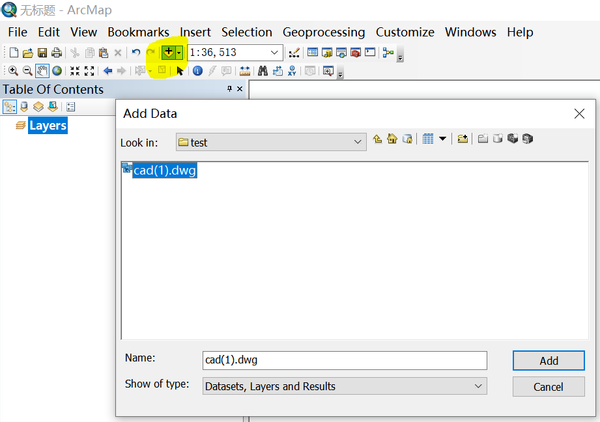The image size is (600, 422).
Task: Open the Bookmarks menu
Action: (138, 32)
